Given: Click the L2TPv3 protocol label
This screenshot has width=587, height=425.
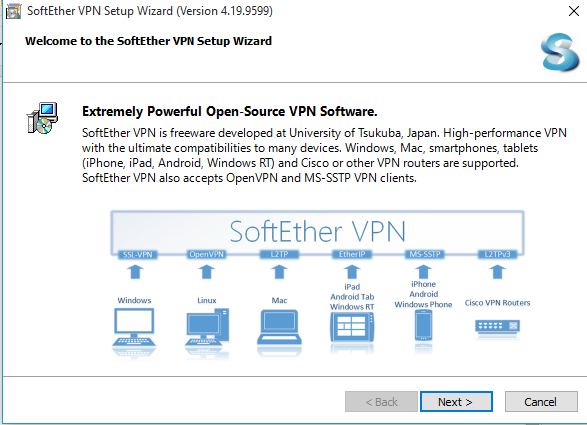Looking at the screenshot, I should pos(497,254).
